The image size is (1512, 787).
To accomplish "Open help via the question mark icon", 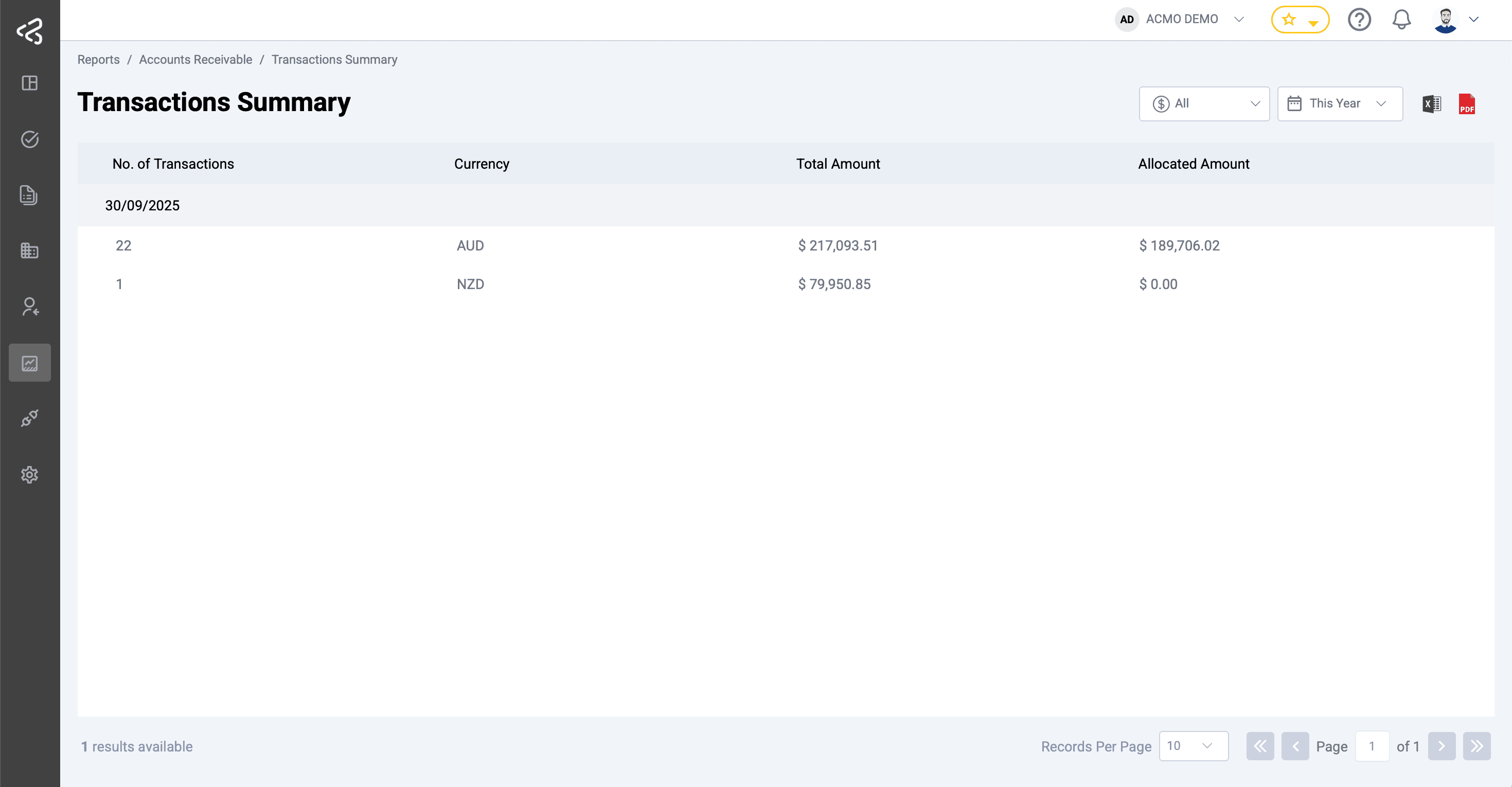I will 1359,20.
